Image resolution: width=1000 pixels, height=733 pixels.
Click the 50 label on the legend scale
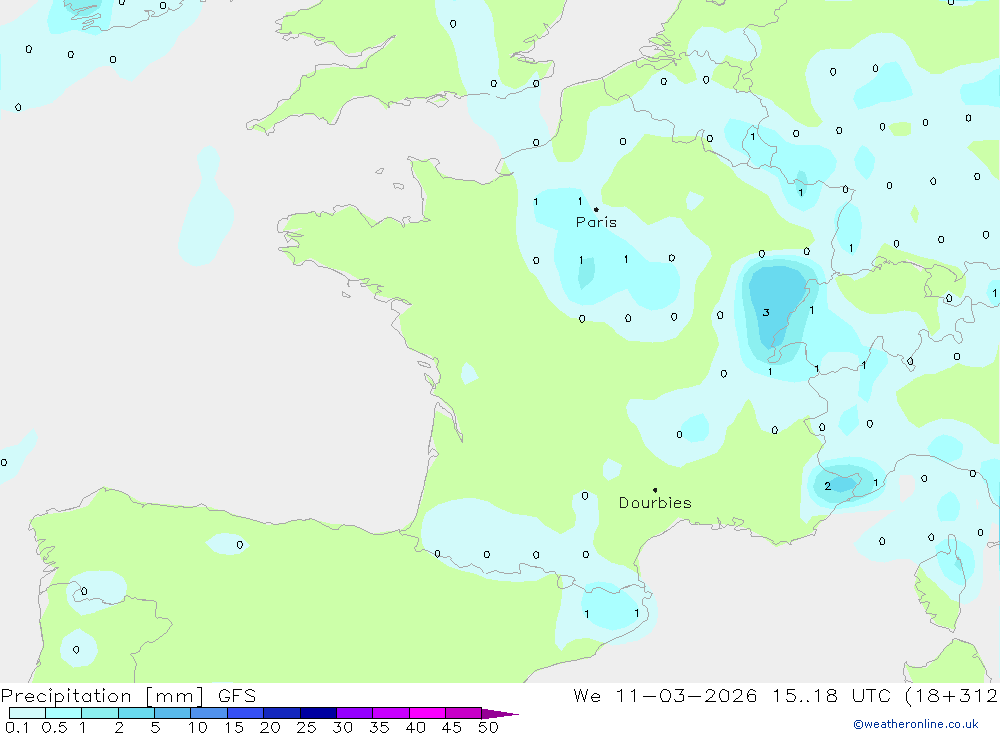pyautogui.click(x=488, y=727)
